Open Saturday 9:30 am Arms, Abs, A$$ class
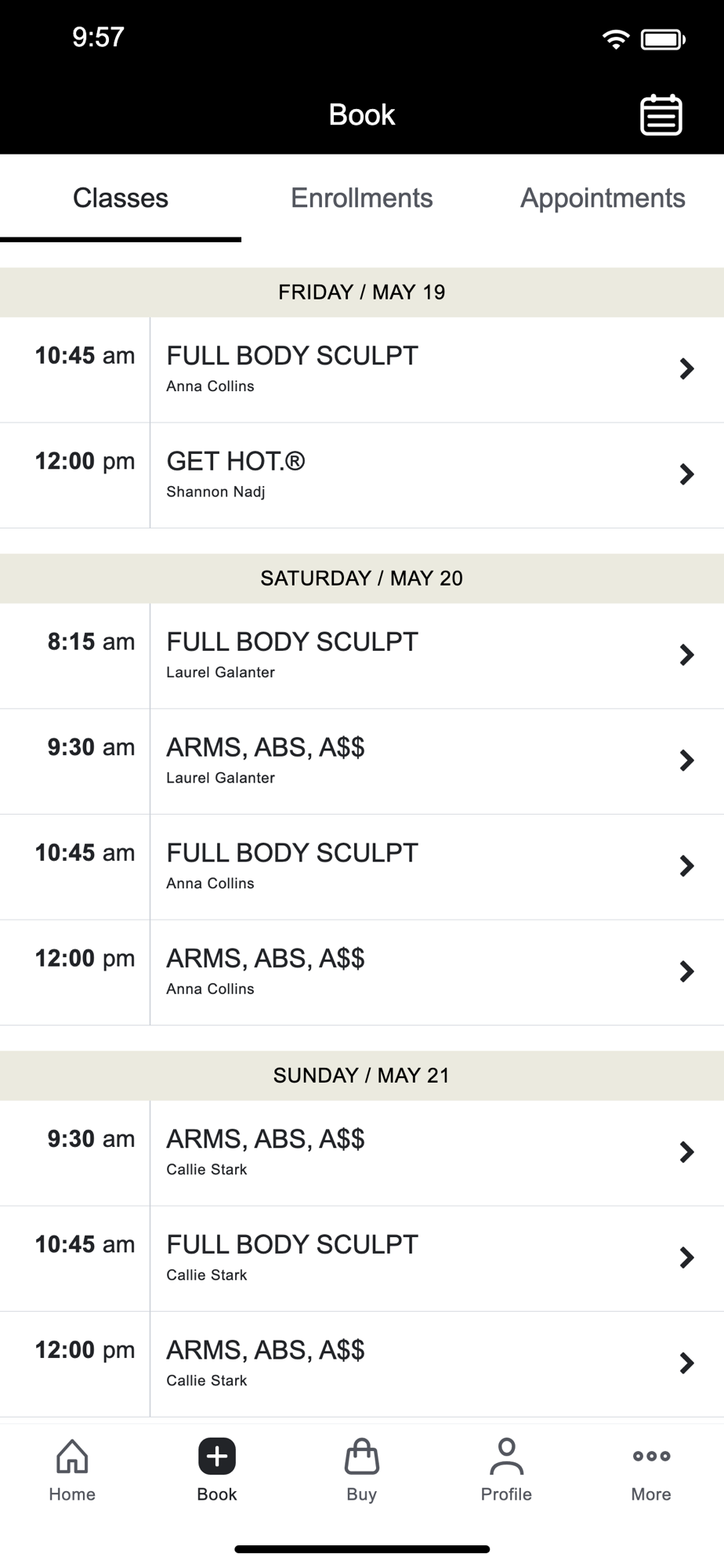This screenshot has width=724, height=1568. [362, 761]
